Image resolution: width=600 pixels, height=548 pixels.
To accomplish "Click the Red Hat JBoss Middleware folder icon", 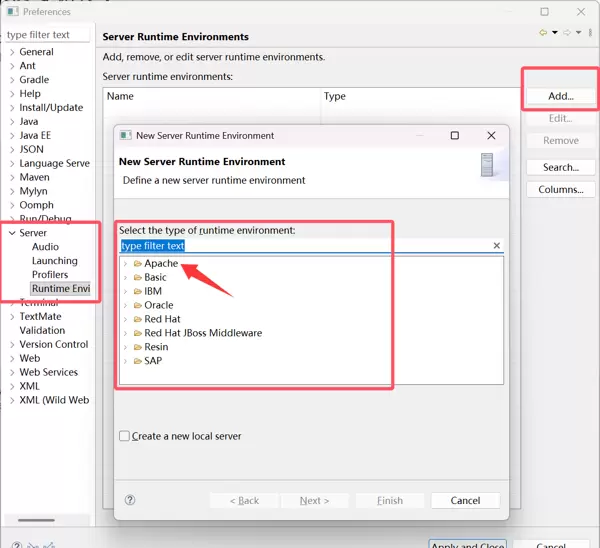I will tap(137, 333).
